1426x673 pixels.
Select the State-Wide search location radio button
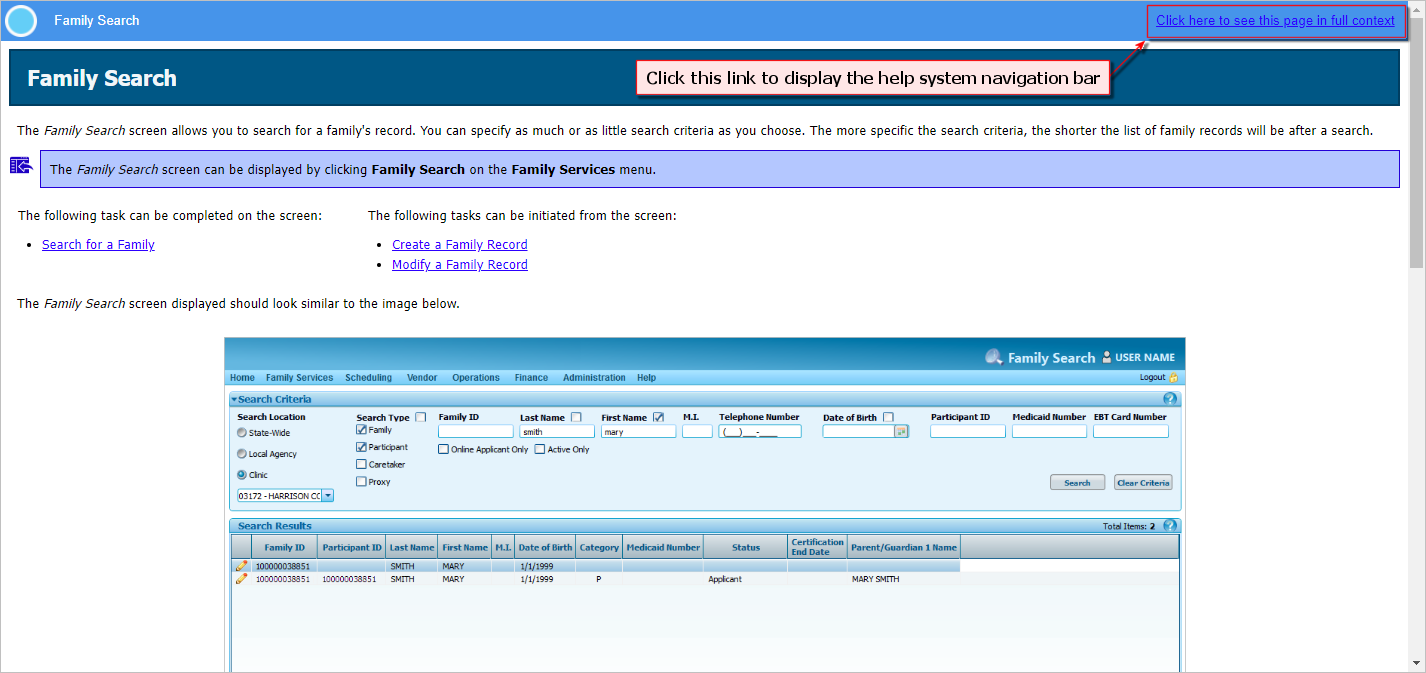point(240,432)
